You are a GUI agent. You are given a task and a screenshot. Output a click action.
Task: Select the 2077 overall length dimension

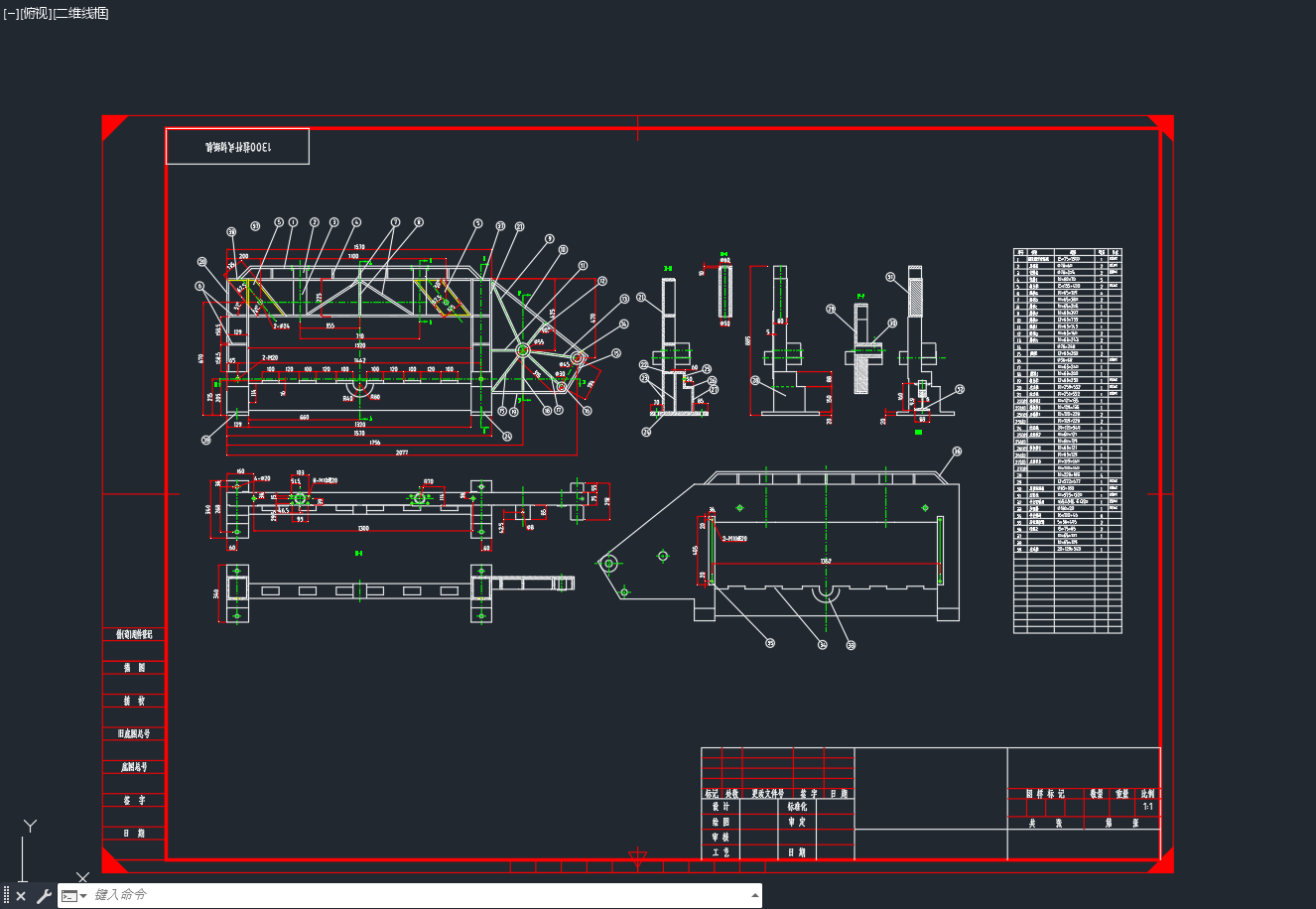(401, 452)
